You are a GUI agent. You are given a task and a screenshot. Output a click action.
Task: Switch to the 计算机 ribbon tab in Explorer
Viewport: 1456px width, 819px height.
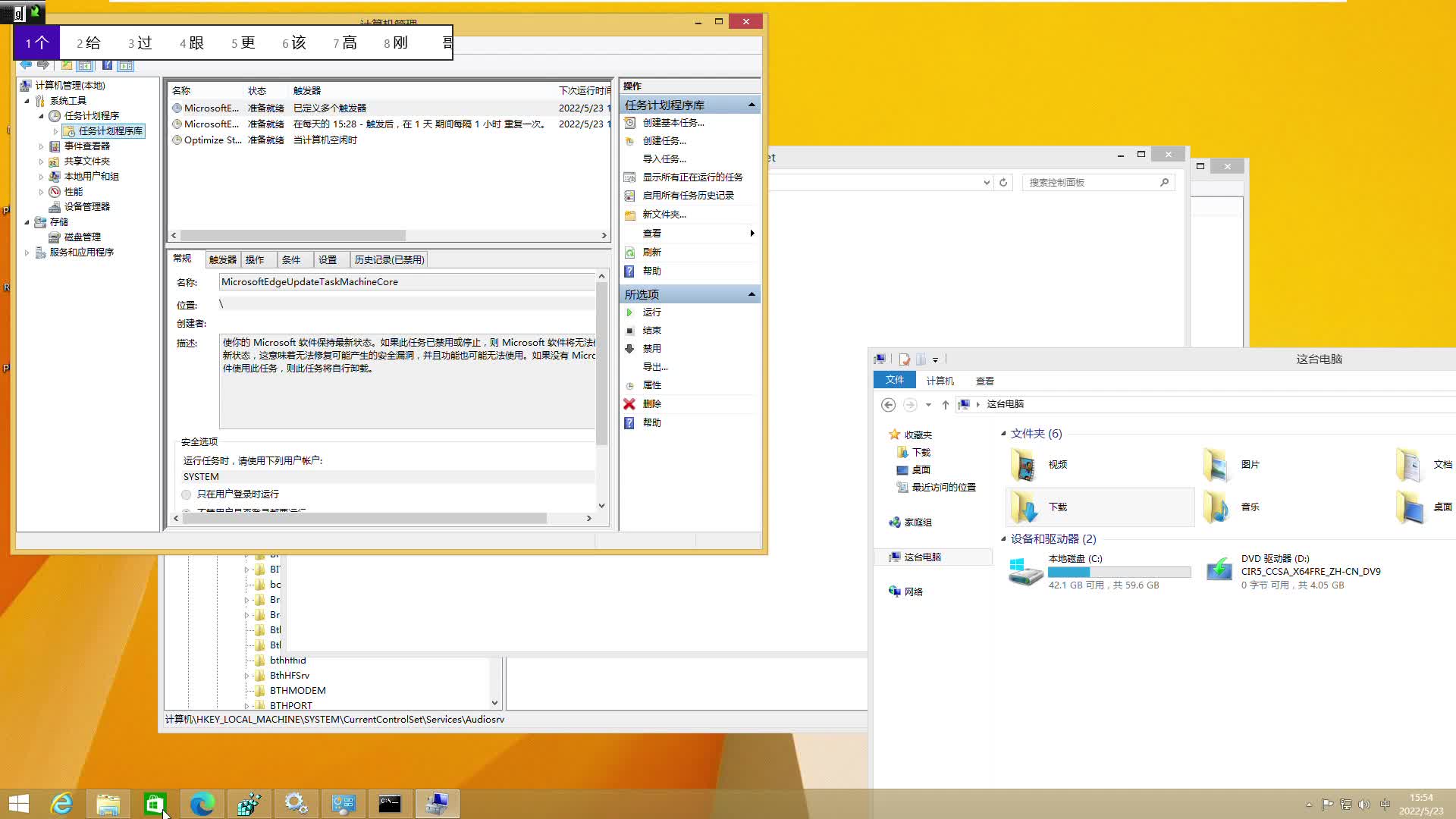pyautogui.click(x=940, y=380)
